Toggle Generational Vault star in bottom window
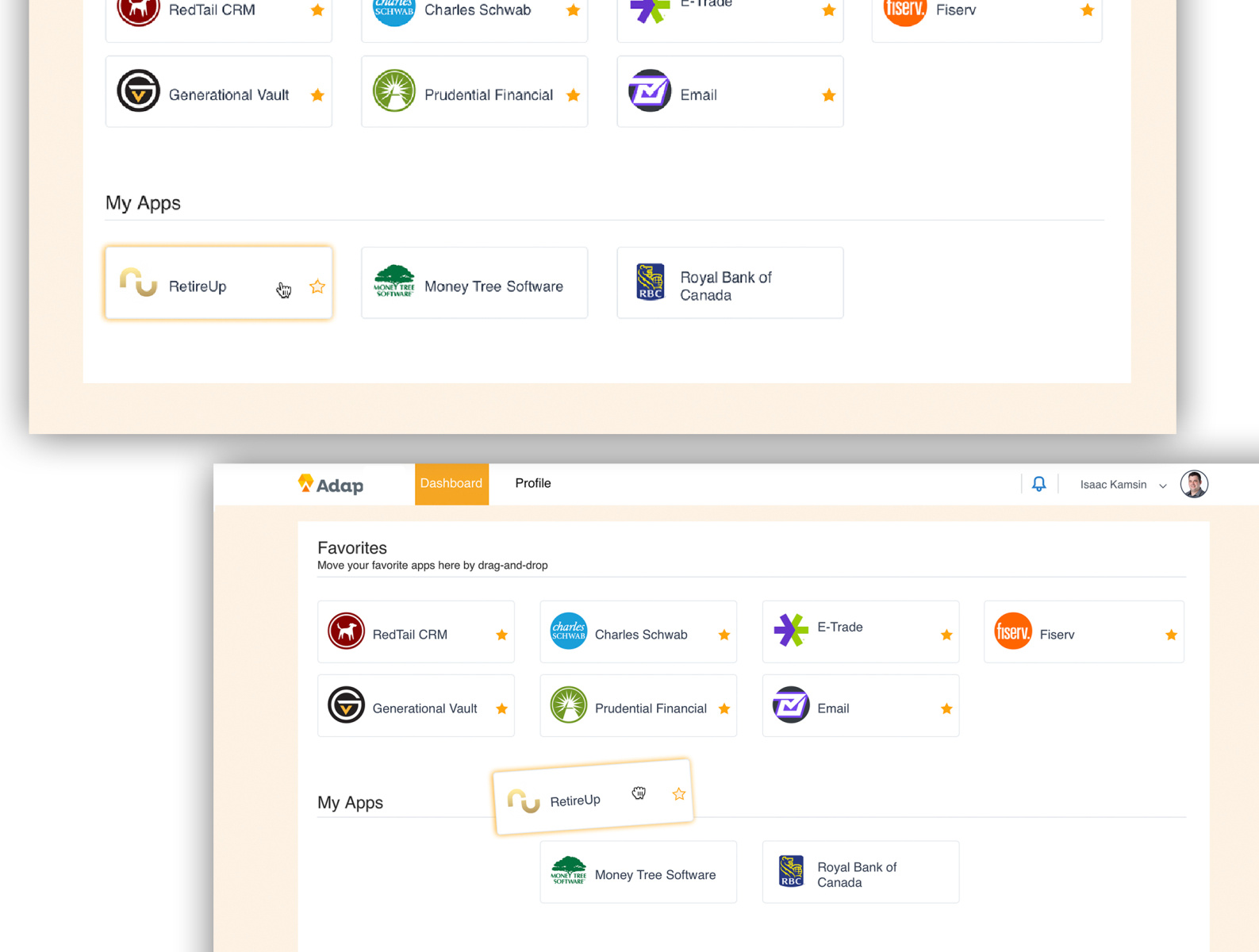The image size is (1259, 952). (501, 708)
